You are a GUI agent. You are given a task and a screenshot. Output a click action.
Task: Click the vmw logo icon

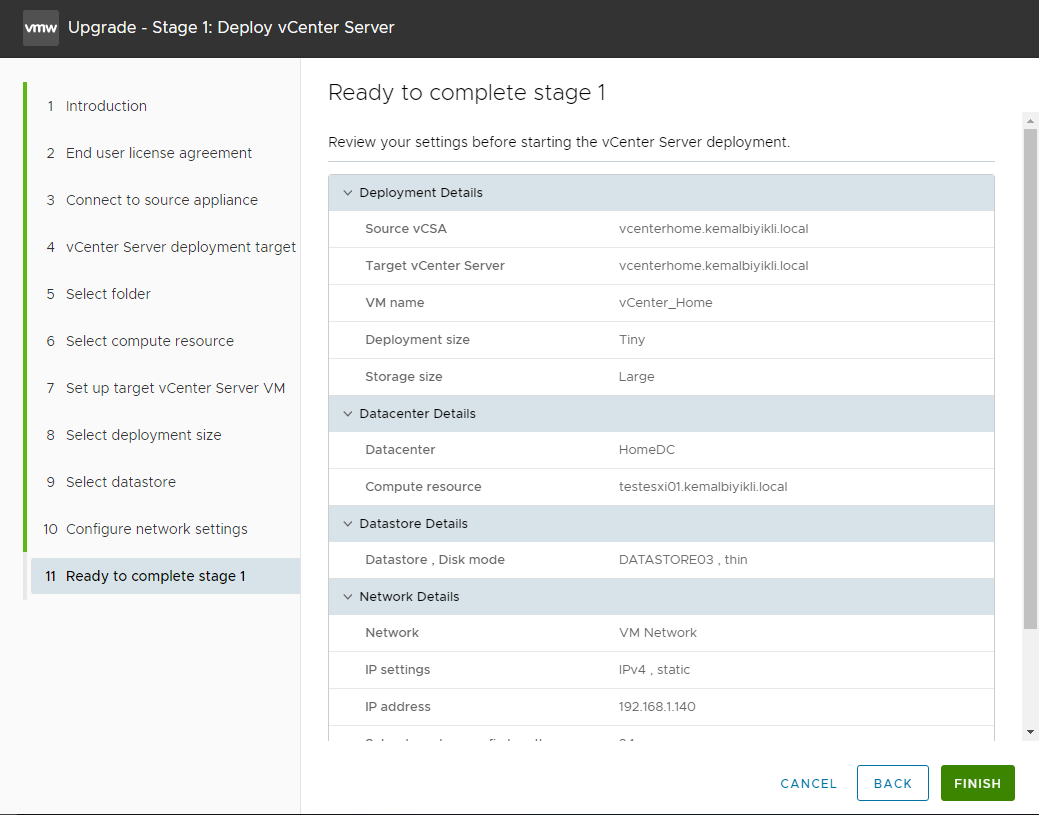pyautogui.click(x=40, y=28)
